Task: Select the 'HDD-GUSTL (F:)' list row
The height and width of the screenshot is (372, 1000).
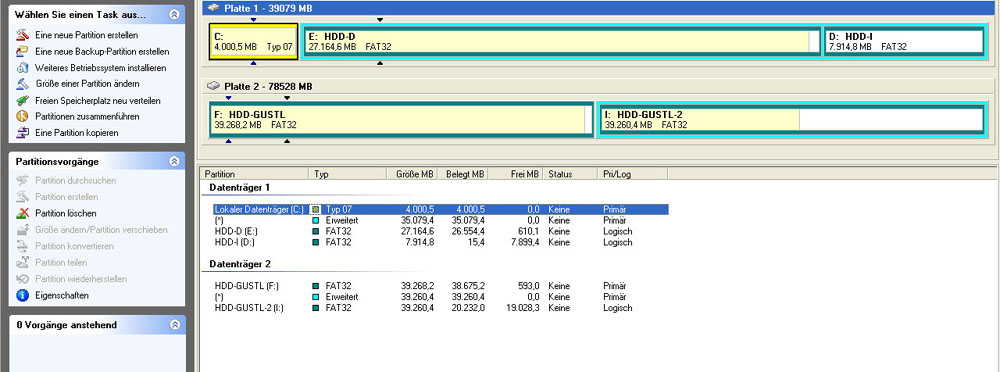Action: point(440,286)
